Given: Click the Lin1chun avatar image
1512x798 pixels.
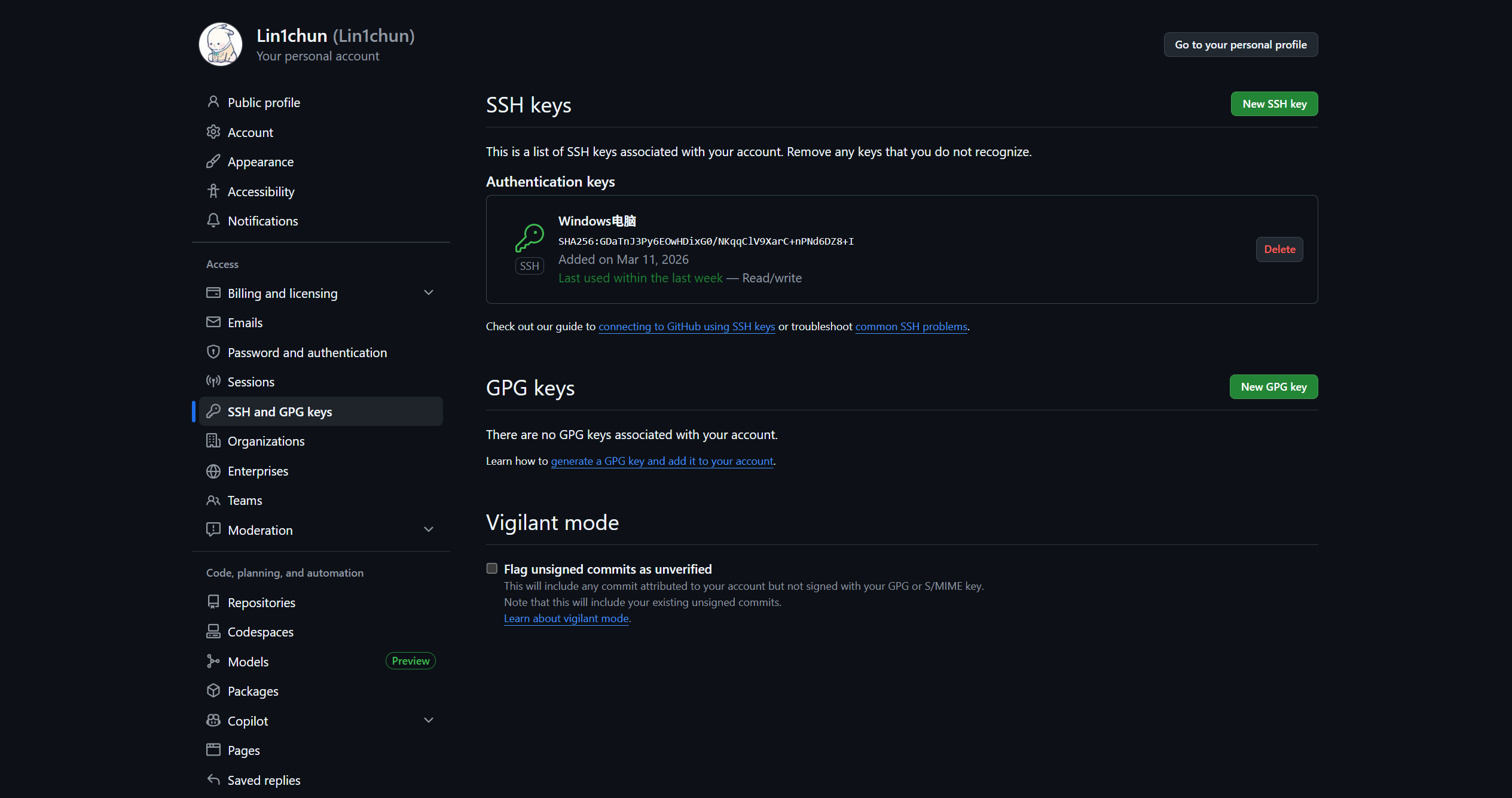Looking at the screenshot, I should 221,44.
